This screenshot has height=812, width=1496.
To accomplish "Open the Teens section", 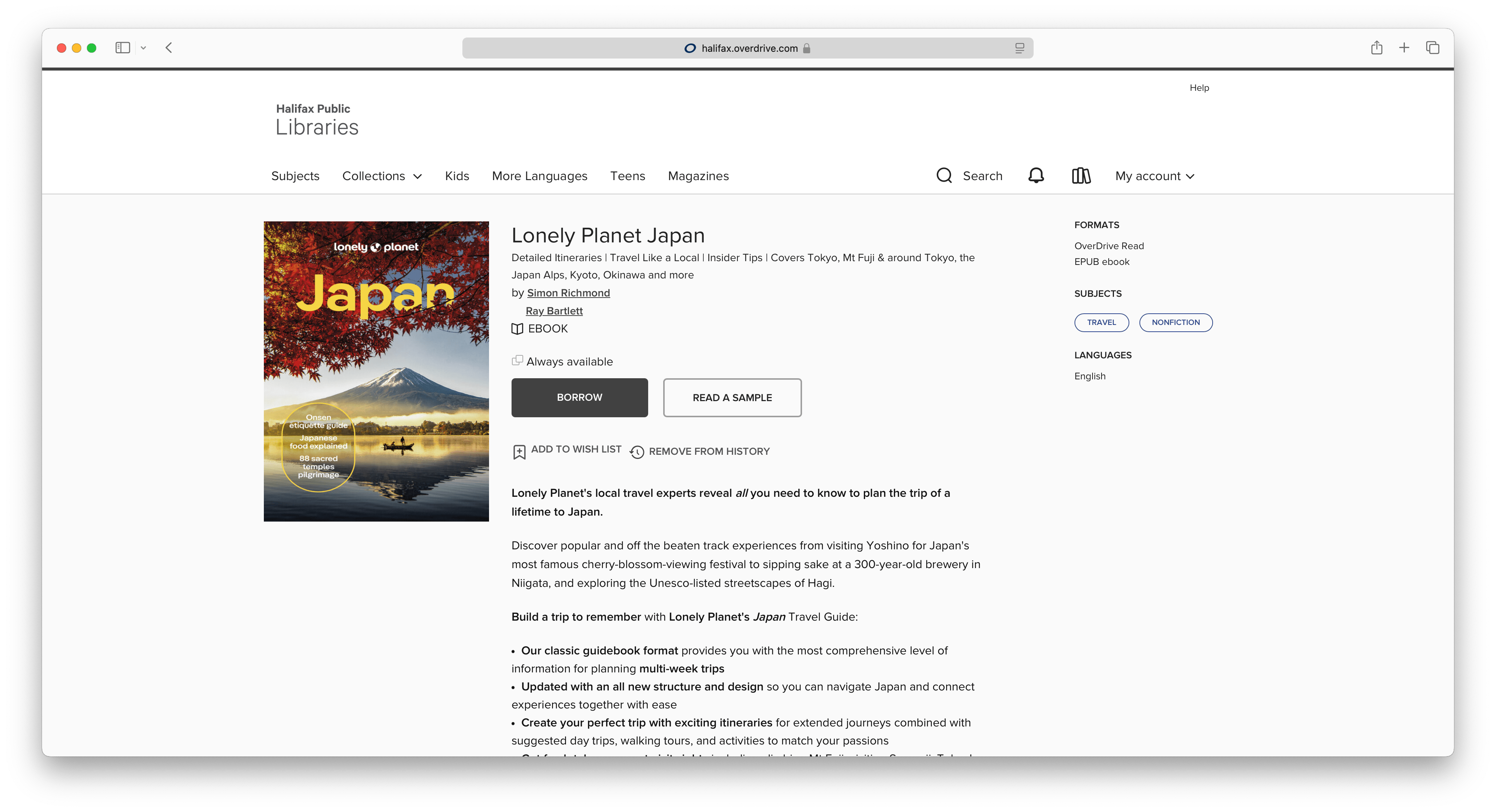I will coord(627,176).
